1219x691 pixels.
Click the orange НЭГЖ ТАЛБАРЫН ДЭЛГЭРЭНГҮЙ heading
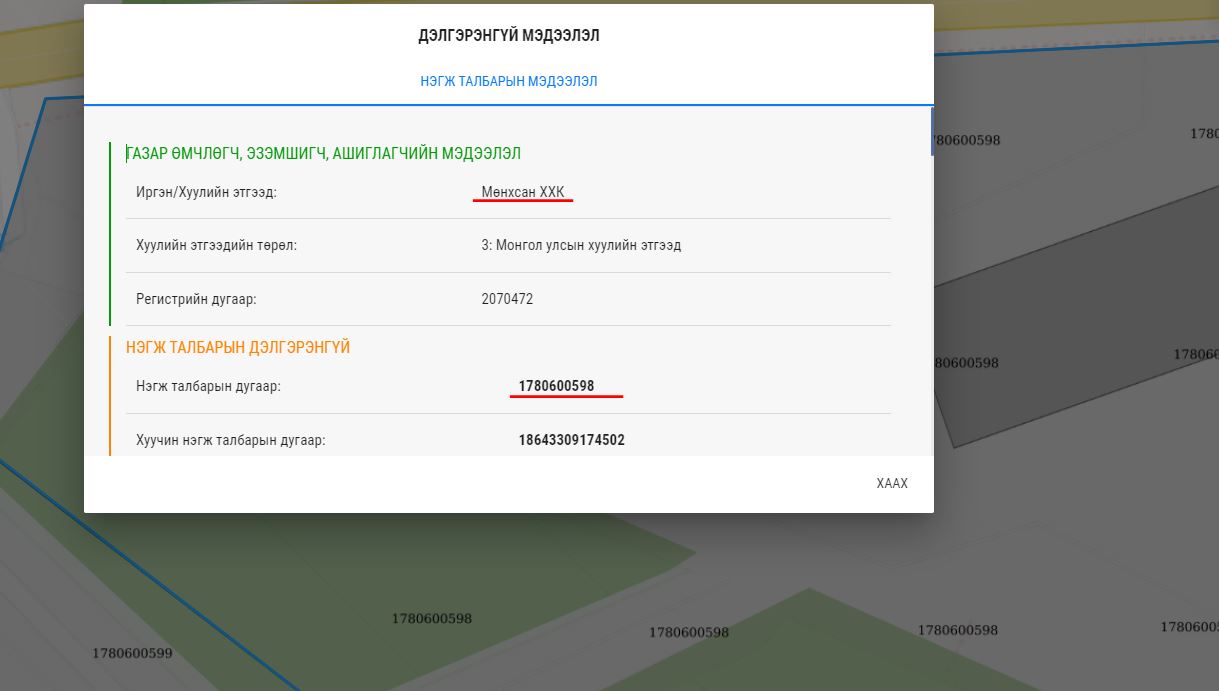(x=238, y=348)
